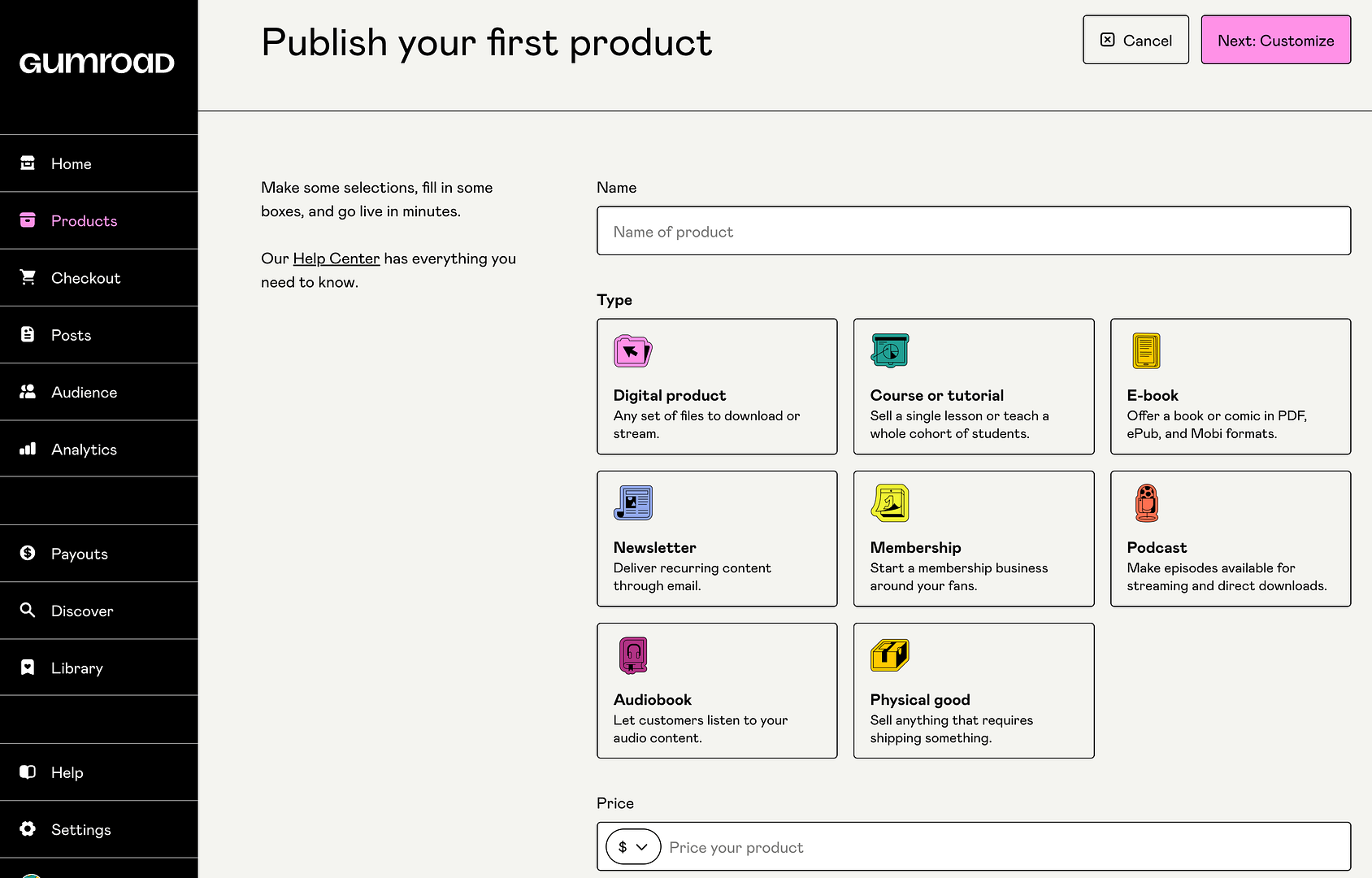Screen dimensions: 1372x878
Task: Click the Payouts dollar icon
Action: point(28,553)
